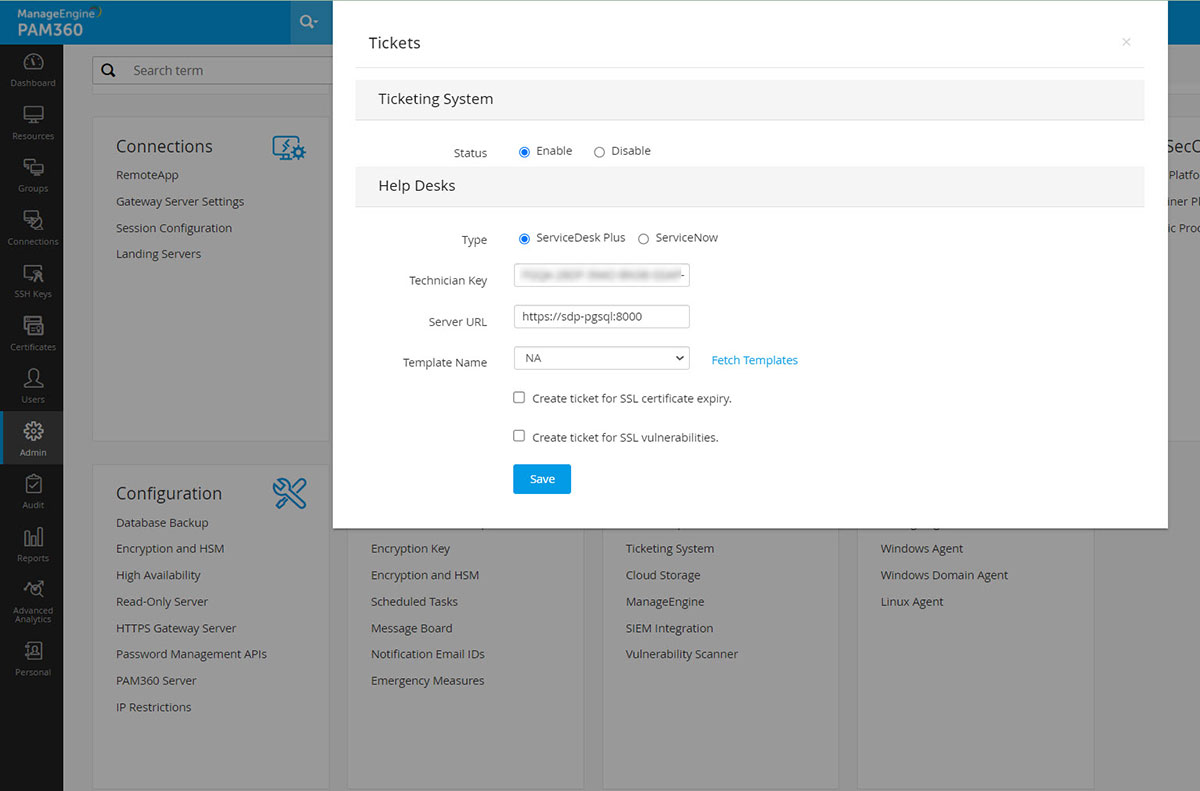Open Vulnerability Scanner link
The image size is (1200, 791).
coord(682,654)
